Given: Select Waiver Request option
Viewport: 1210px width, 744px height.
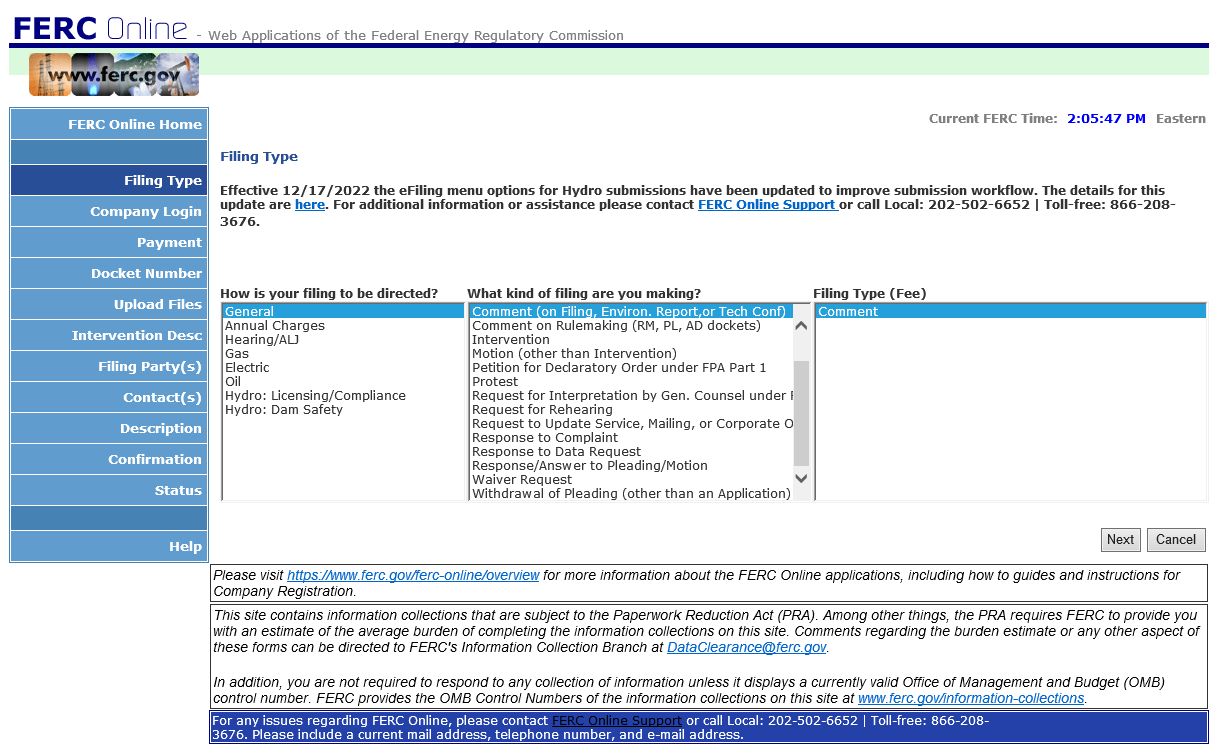Looking at the screenshot, I should click(631, 480).
